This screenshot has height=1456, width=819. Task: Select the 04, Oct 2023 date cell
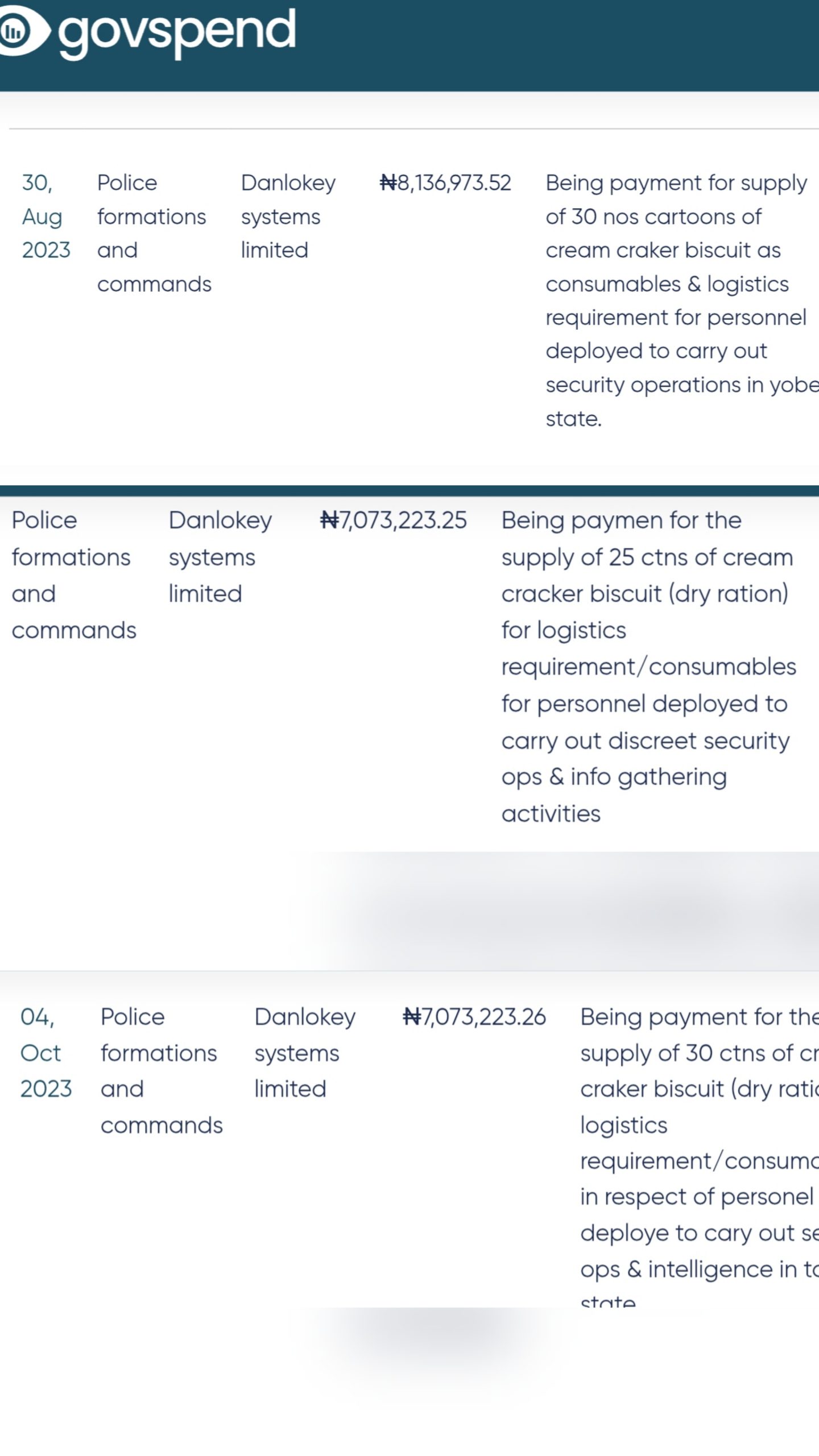45,1052
